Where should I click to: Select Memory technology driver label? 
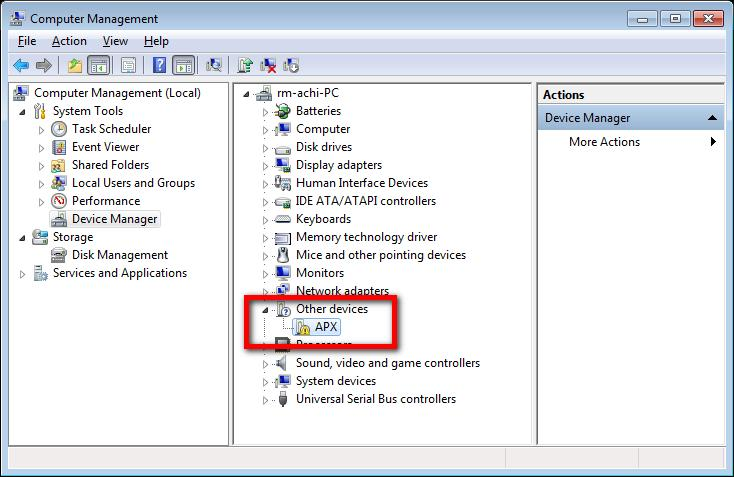pyautogui.click(x=366, y=237)
